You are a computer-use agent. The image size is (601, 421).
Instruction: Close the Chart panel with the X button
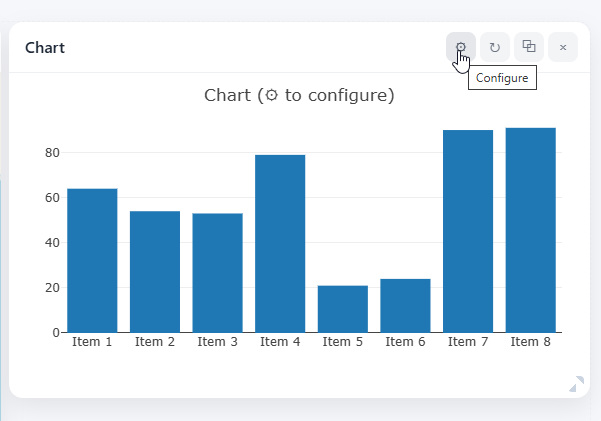tap(563, 47)
